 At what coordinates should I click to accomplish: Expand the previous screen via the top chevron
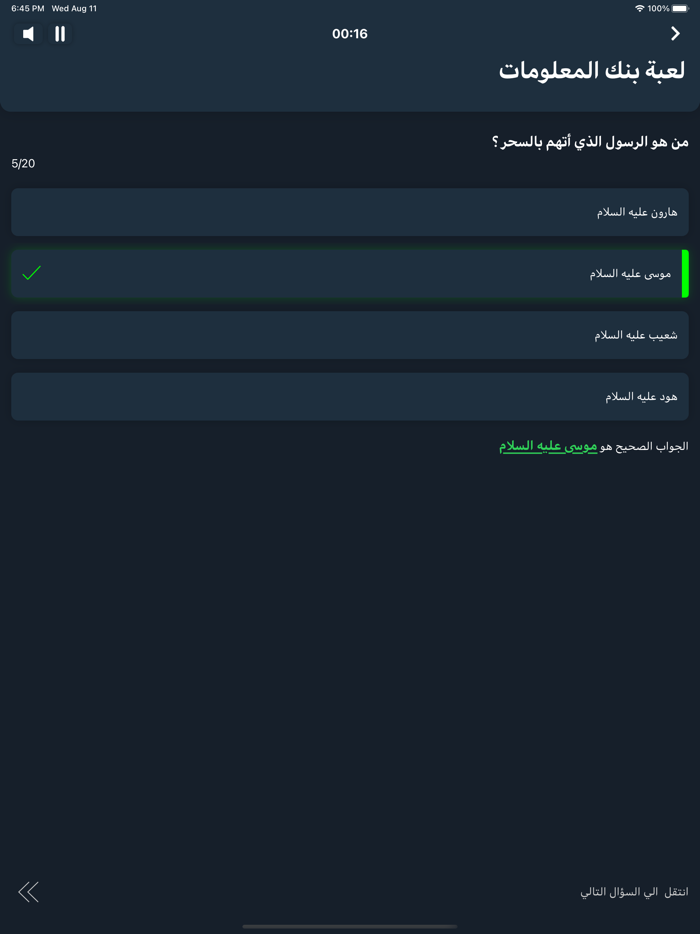(x=676, y=33)
